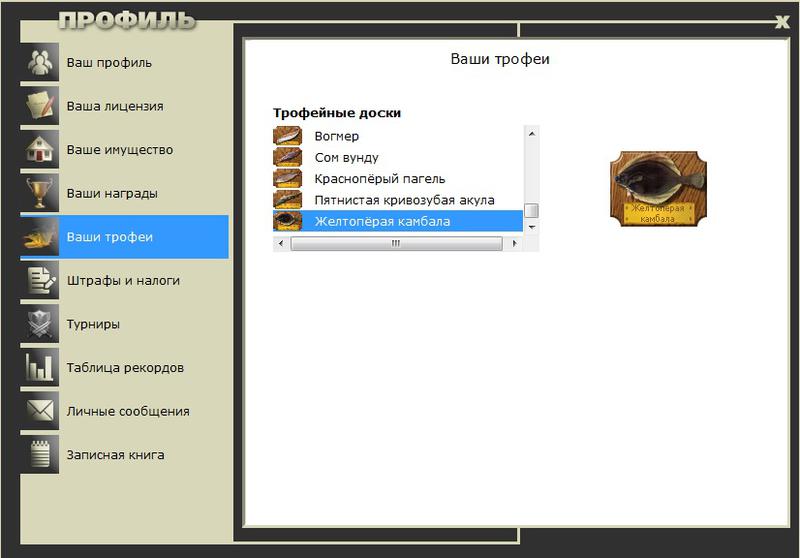Viewport: 800px width, 558px height.
Task: Click the house icon for Ваше имущество
Action: [40, 149]
